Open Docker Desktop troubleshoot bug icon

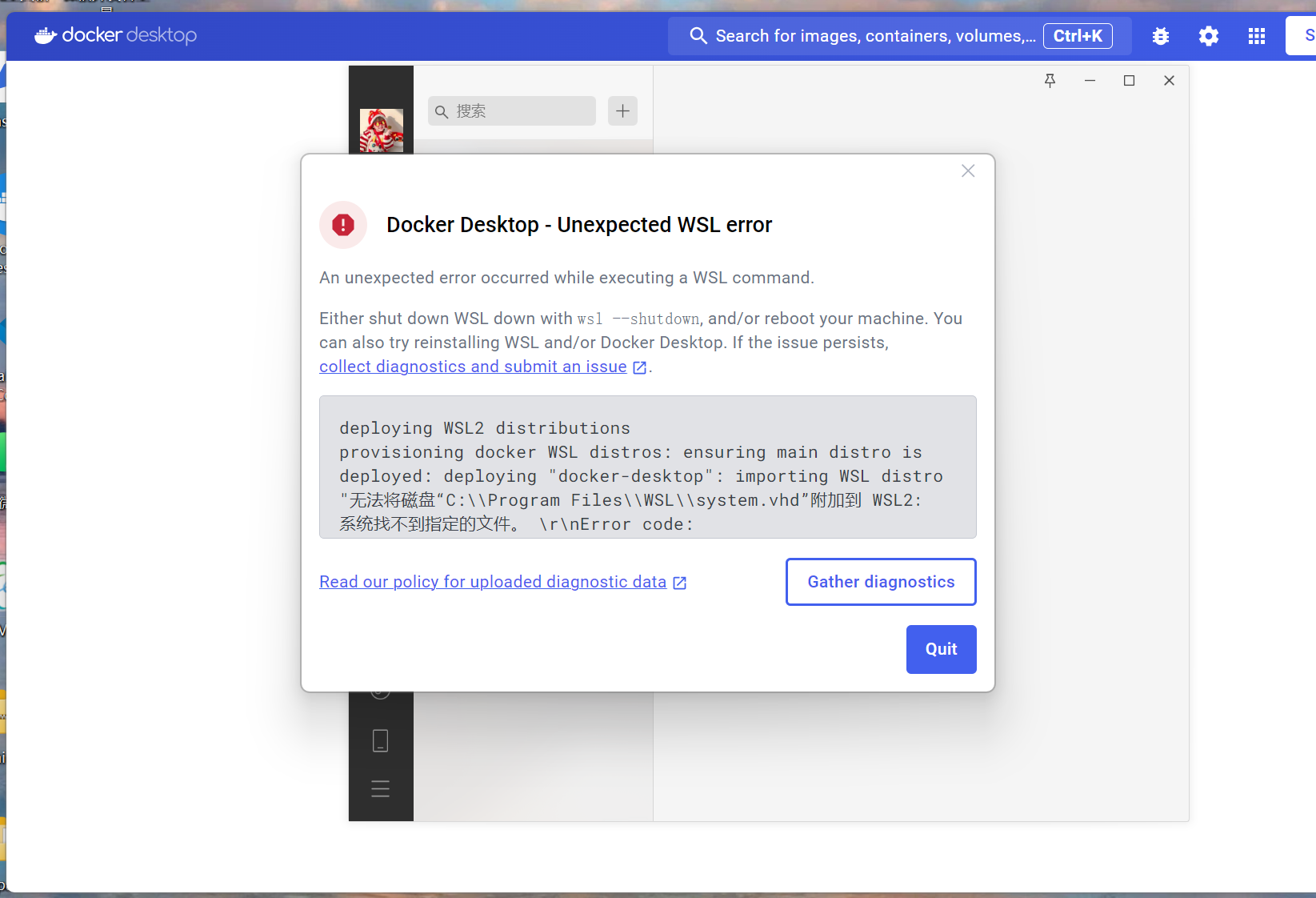[1160, 35]
